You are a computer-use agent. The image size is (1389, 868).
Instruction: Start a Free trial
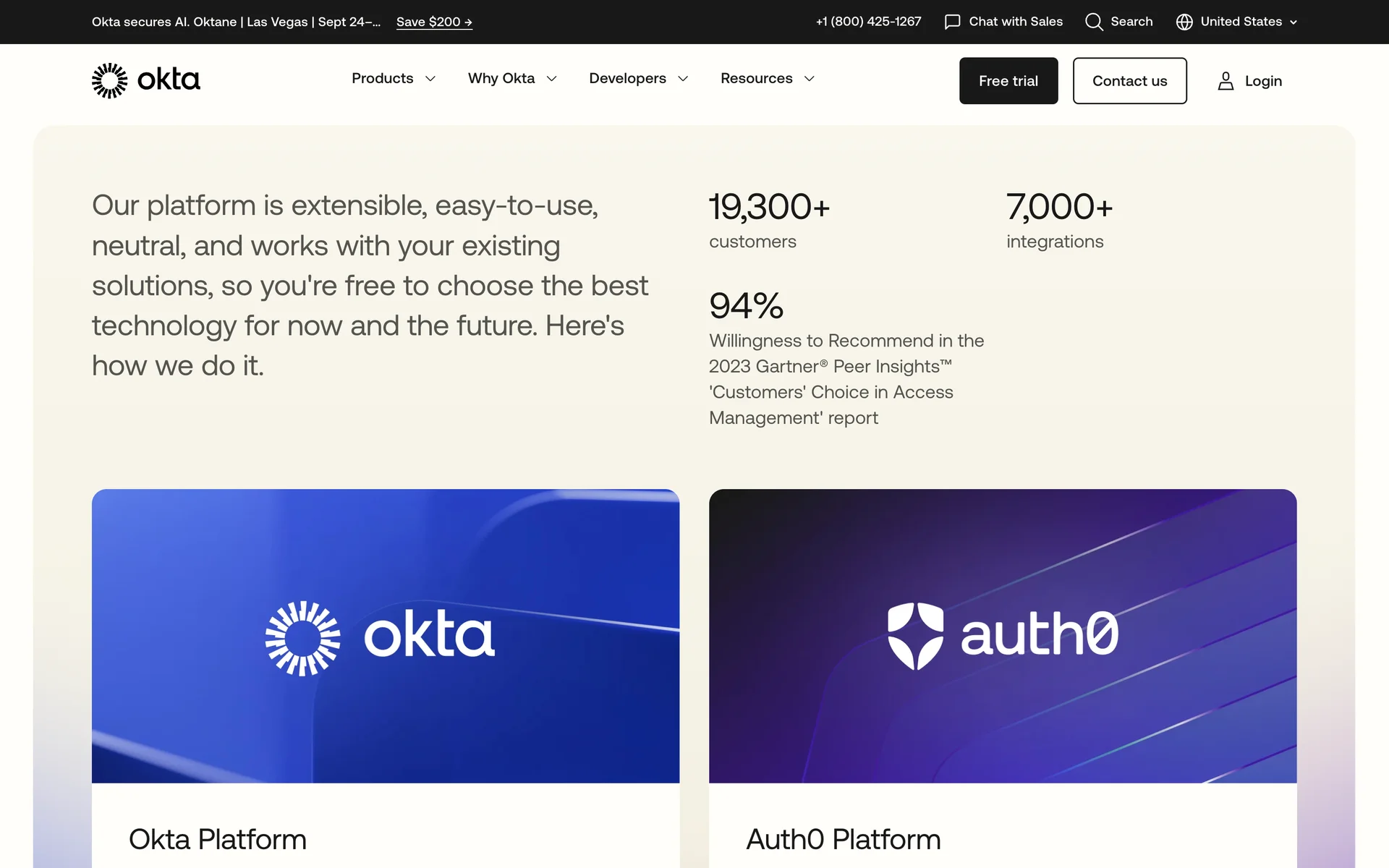pos(1008,81)
